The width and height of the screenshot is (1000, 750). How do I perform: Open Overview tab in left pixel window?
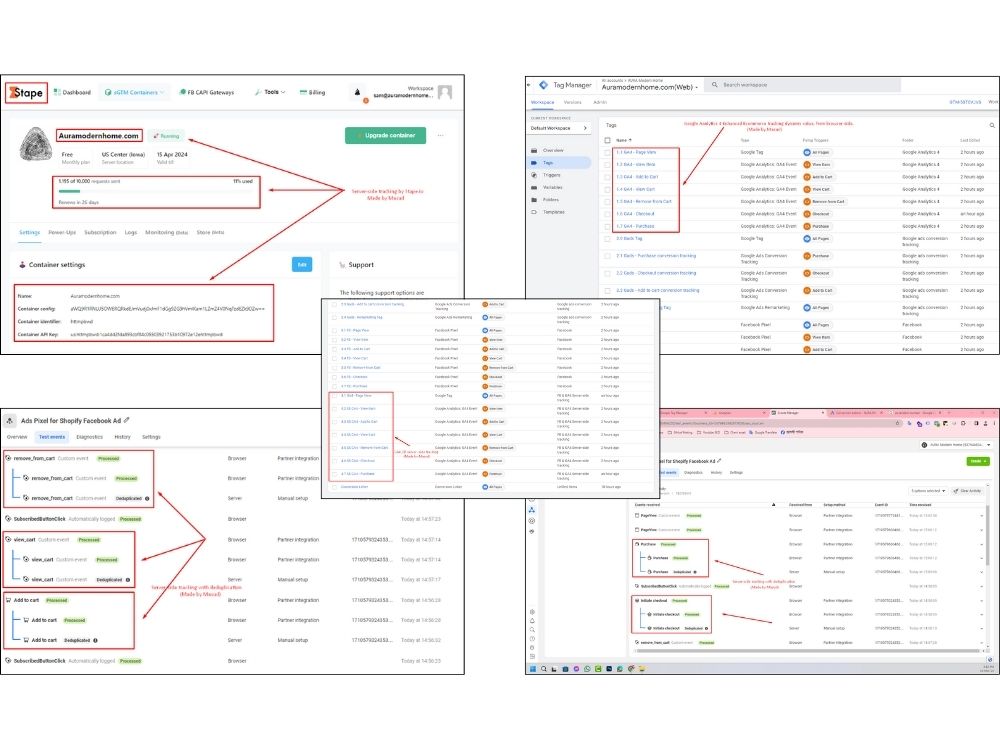click(17, 437)
